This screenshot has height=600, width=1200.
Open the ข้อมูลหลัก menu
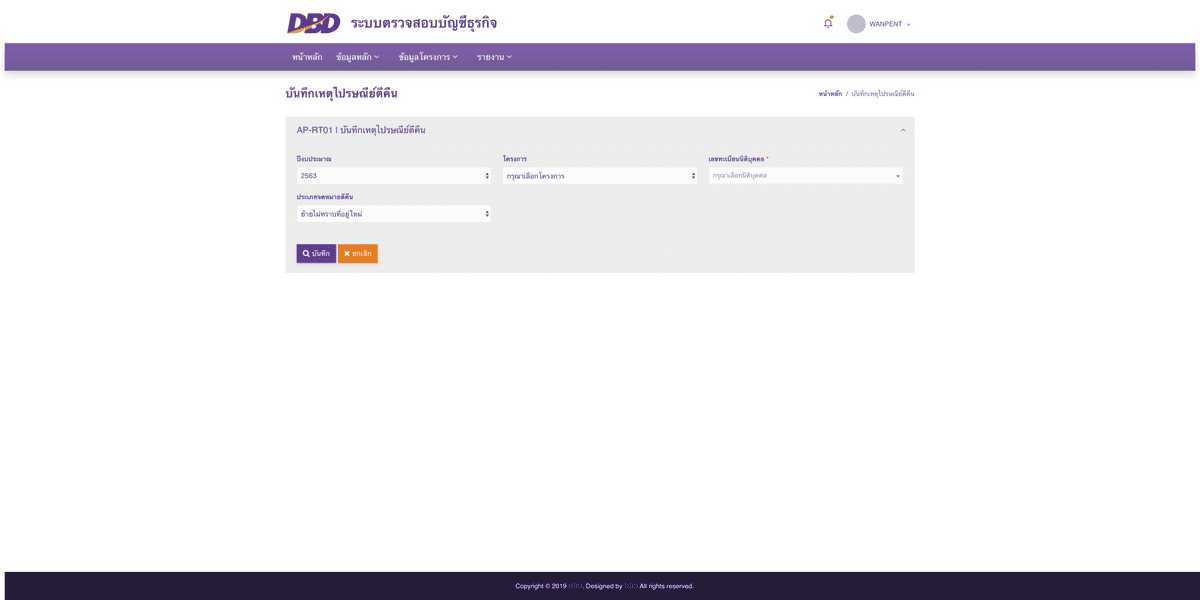click(x=358, y=57)
